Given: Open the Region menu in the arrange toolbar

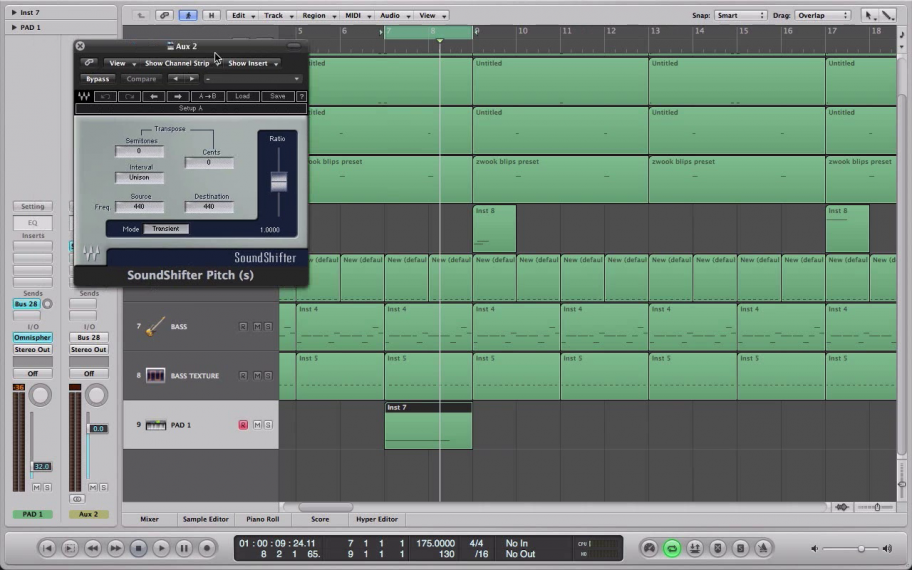Looking at the screenshot, I should [x=318, y=15].
